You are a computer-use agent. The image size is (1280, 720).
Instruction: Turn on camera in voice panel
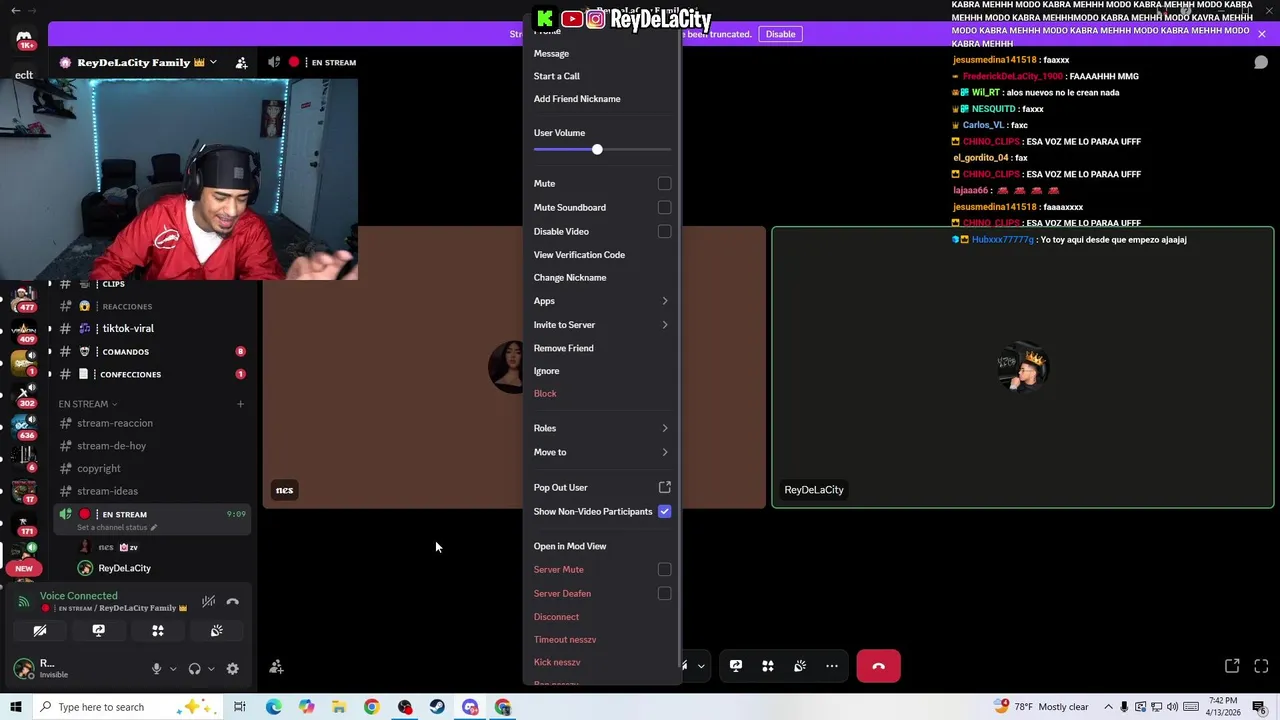coord(40,631)
